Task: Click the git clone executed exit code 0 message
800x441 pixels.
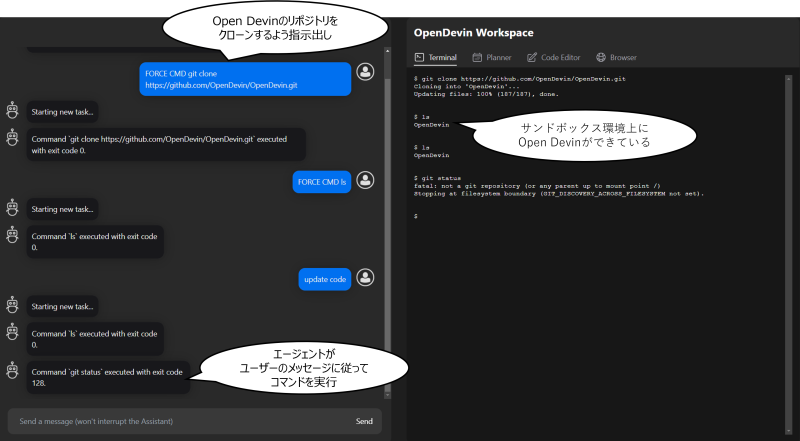Action: [x=166, y=144]
